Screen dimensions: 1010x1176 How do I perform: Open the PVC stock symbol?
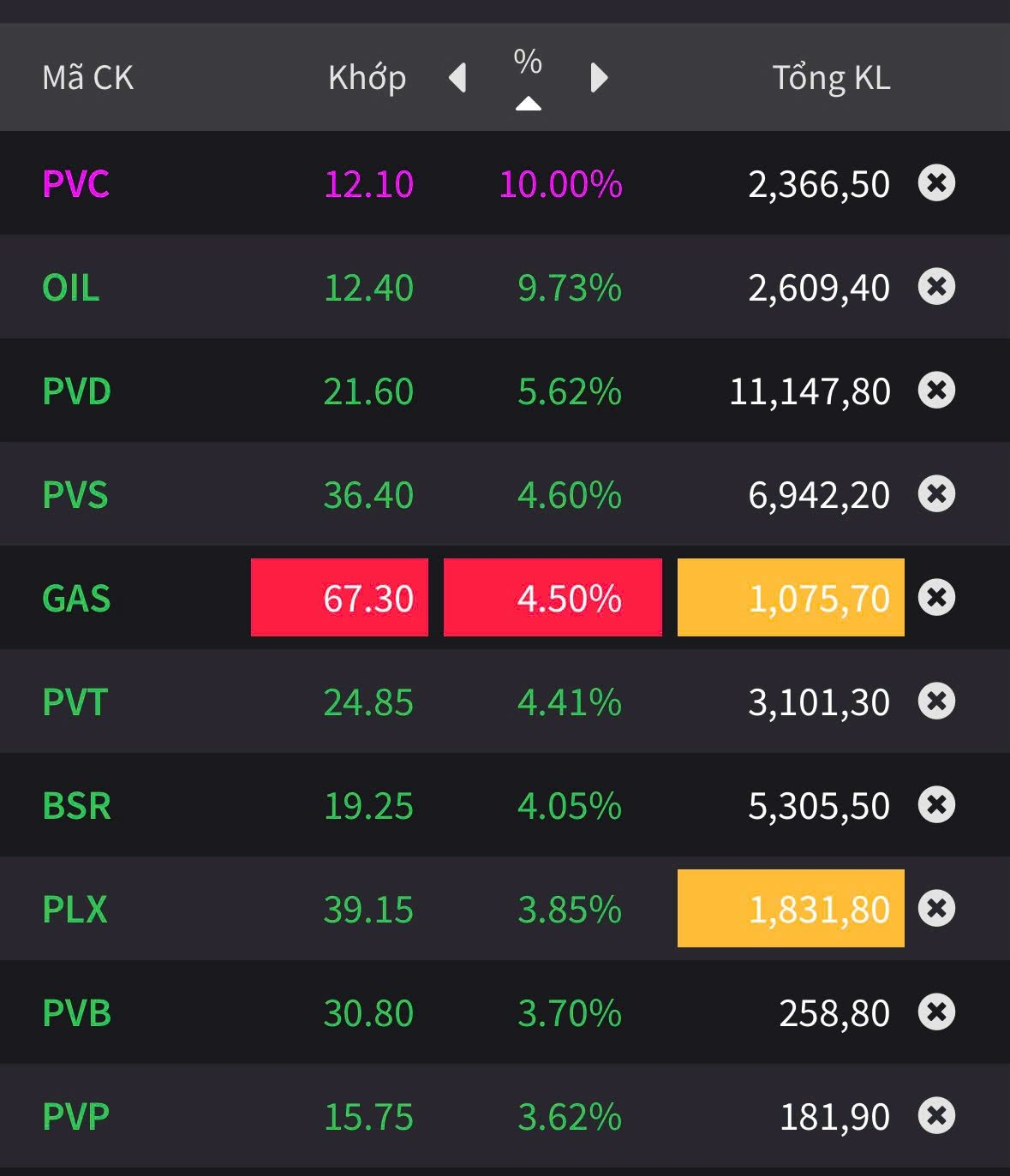76,184
